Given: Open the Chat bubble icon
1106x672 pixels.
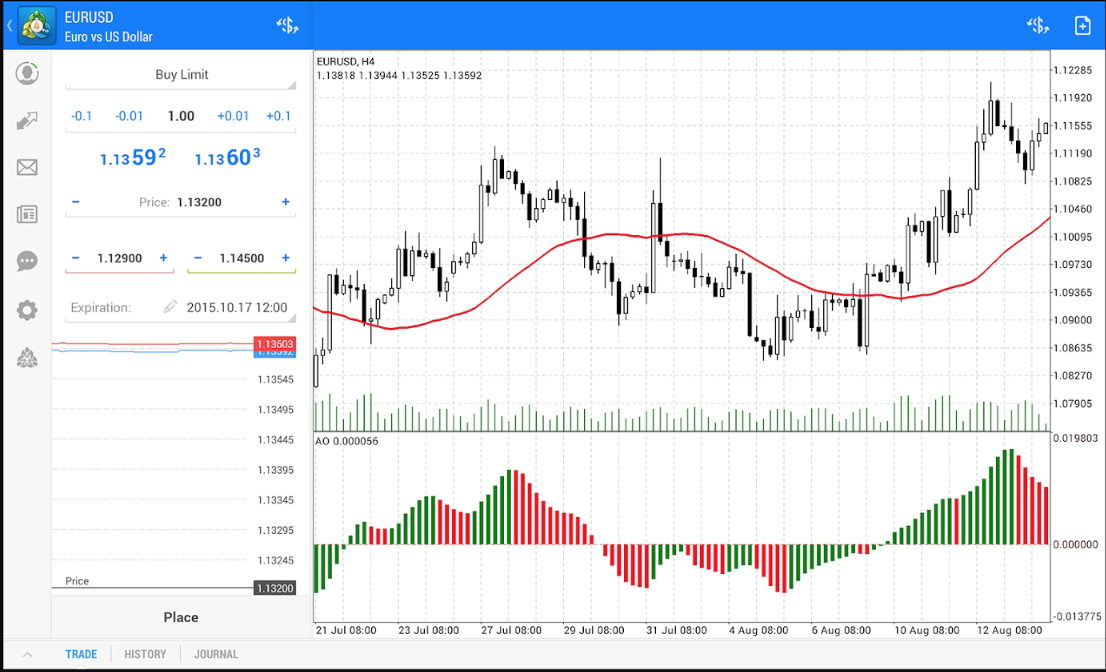Looking at the screenshot, I should pos(27,262).
